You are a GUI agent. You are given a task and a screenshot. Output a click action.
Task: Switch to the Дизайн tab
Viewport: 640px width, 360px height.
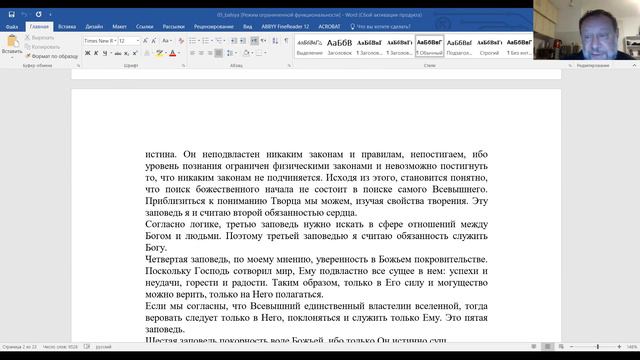pyautogui.click(x=94, y=27)
